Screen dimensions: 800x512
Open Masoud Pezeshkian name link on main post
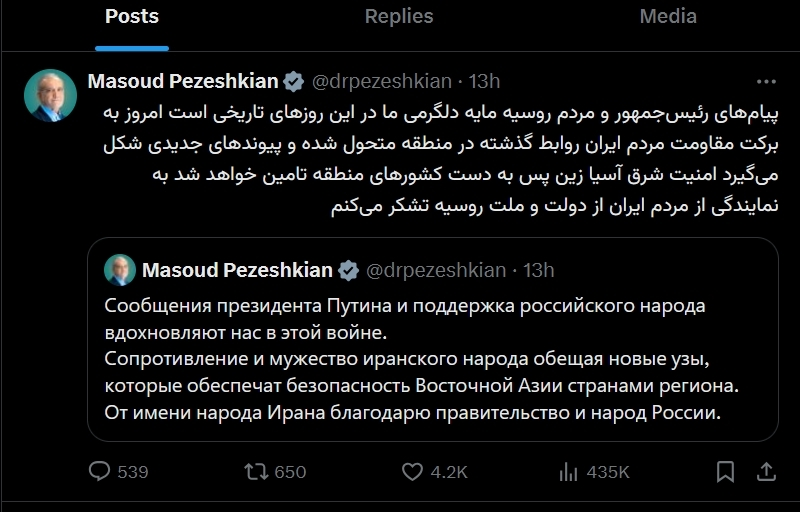(x=183, y=81)
